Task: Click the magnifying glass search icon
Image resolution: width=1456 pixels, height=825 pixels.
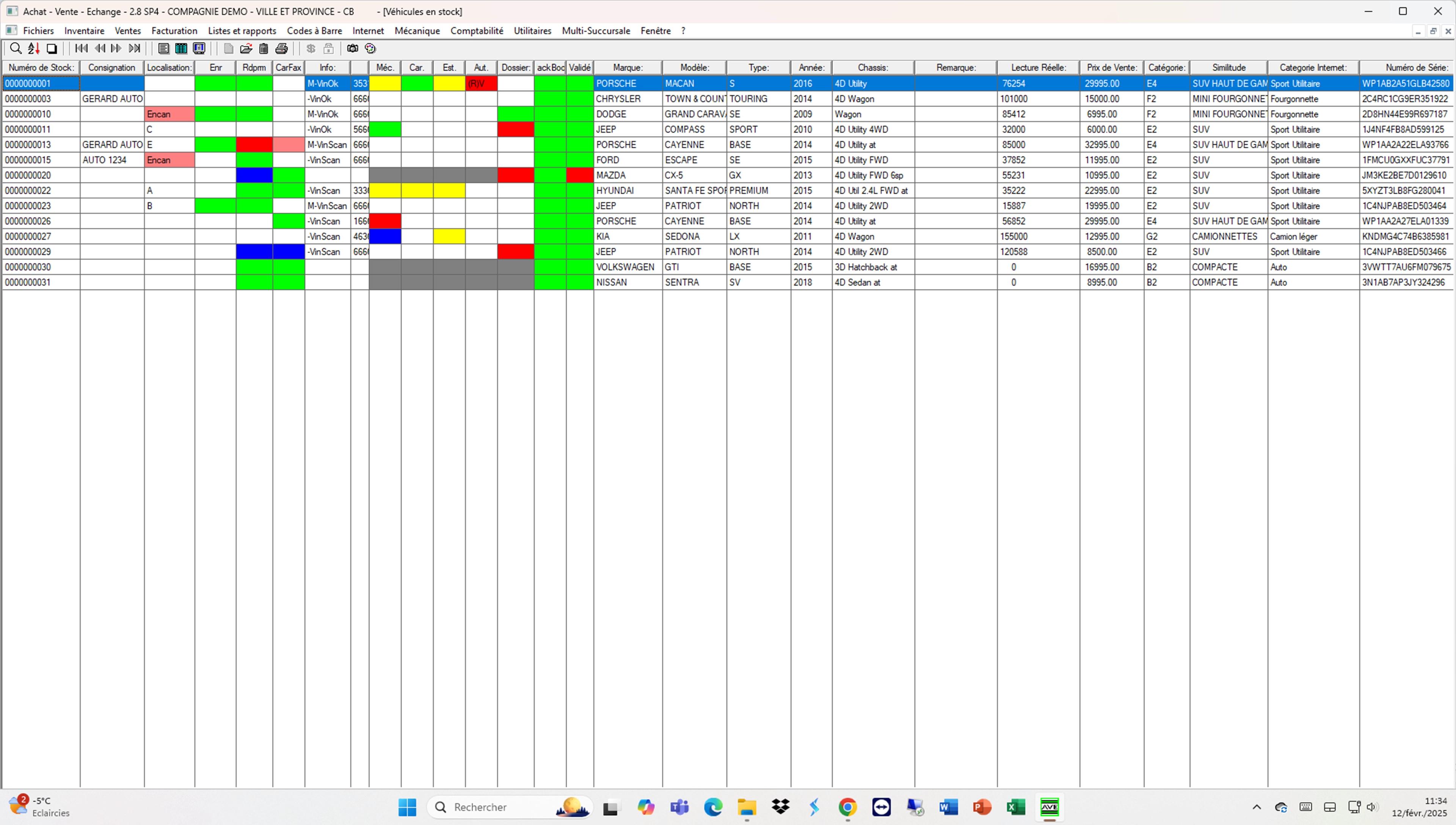Action: tap(16, 48)
